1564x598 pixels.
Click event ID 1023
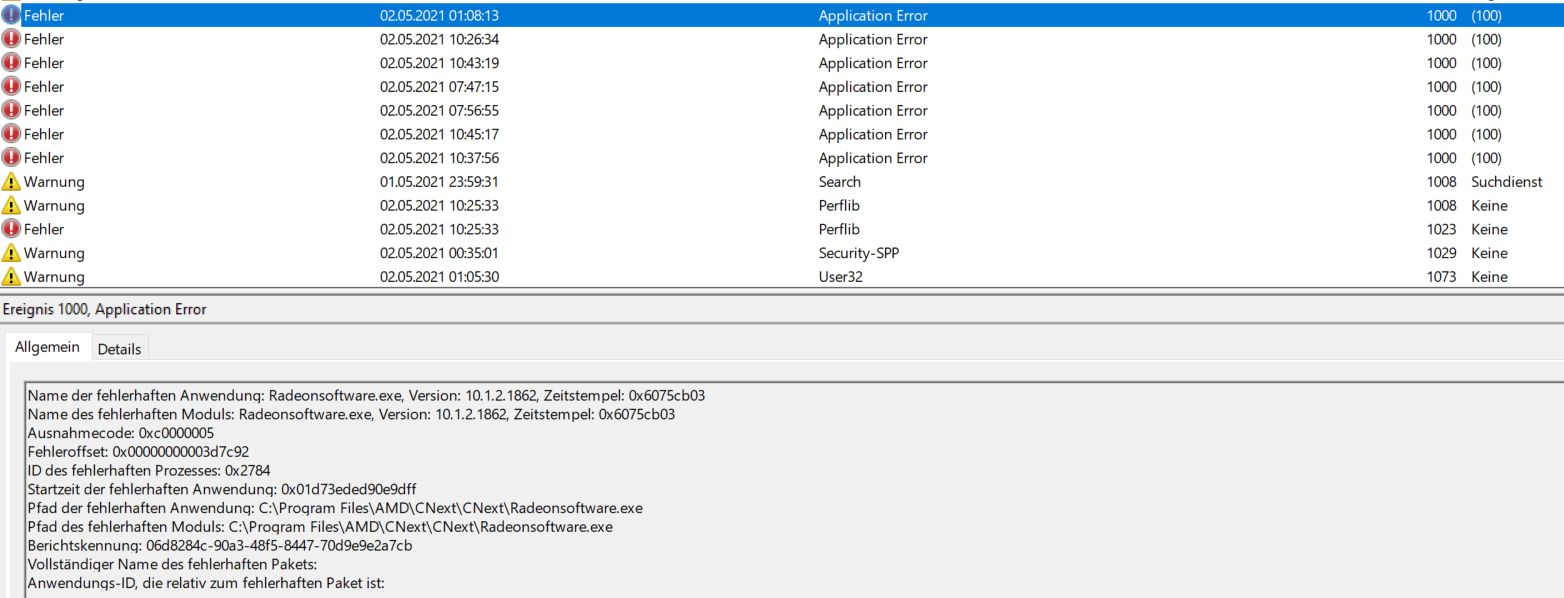pos(1441,229)
